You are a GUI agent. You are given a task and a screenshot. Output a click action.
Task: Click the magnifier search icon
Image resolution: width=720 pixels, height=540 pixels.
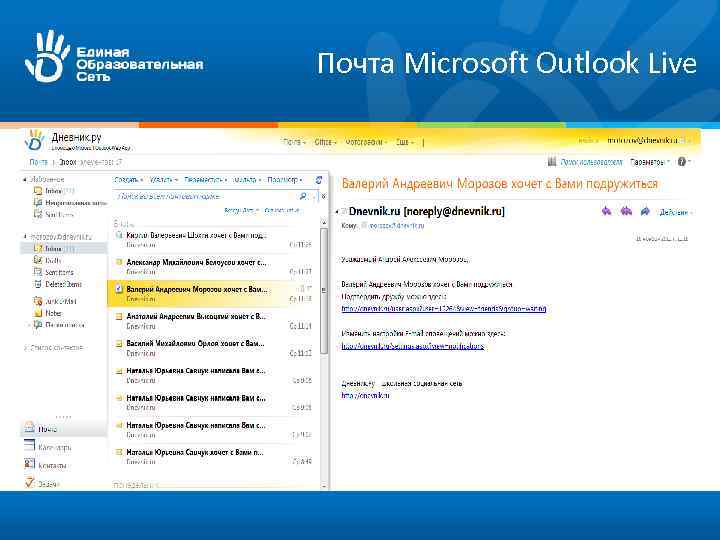click(x=303, y=196)
